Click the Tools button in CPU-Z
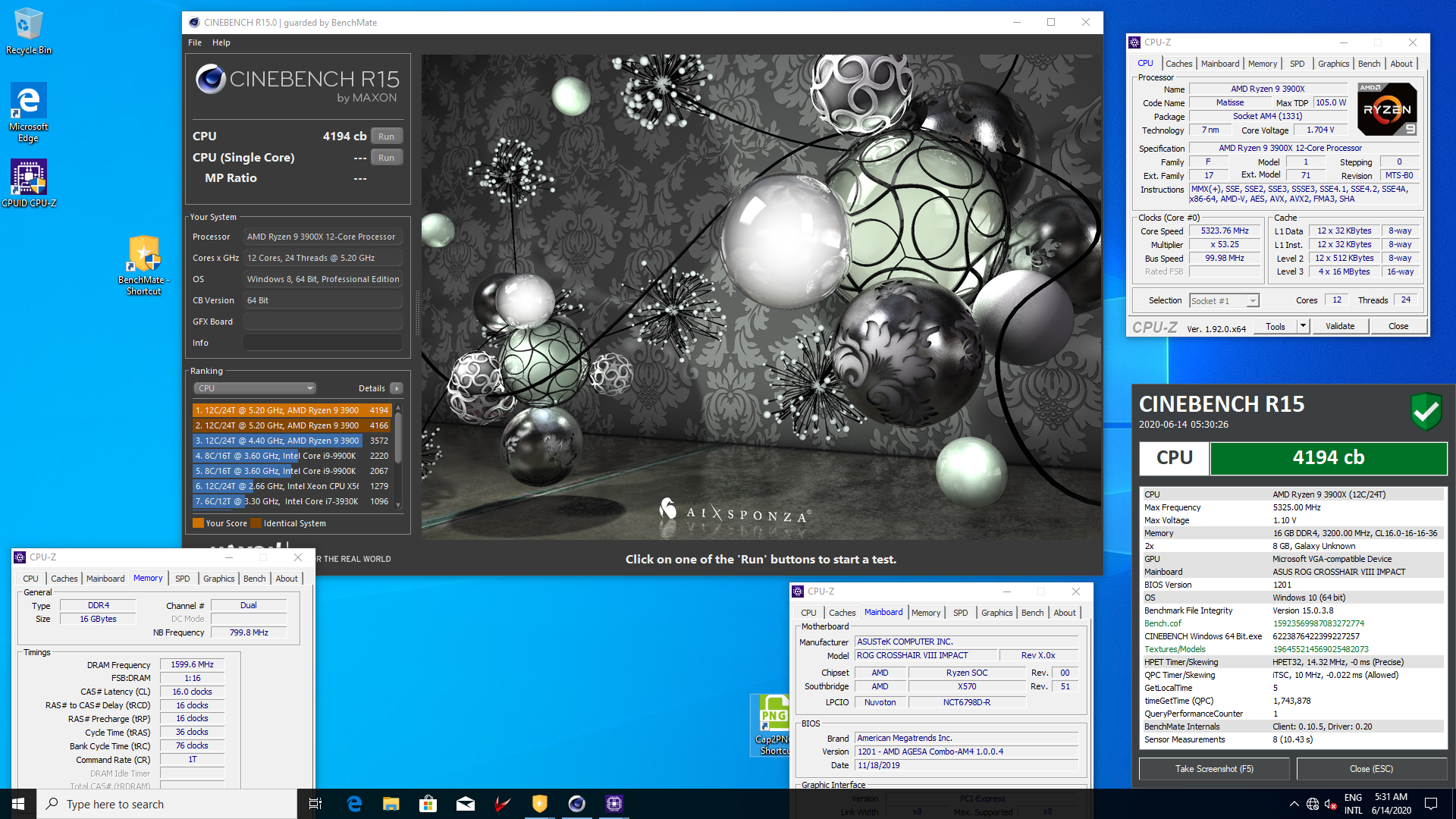 coord(1275,327)
